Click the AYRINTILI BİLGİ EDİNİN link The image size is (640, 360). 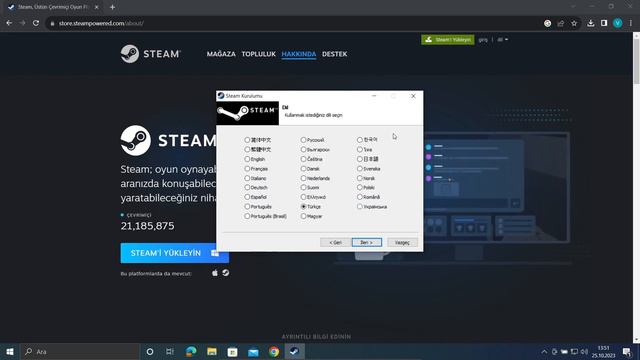[x=316, y=337]
